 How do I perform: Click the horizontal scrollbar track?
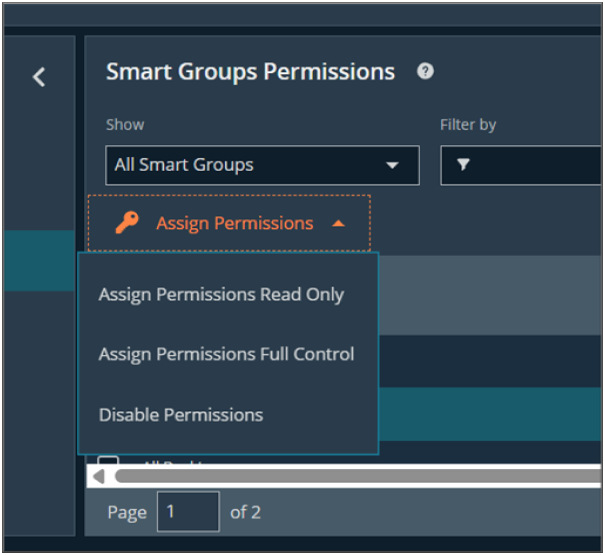point(350,477)
